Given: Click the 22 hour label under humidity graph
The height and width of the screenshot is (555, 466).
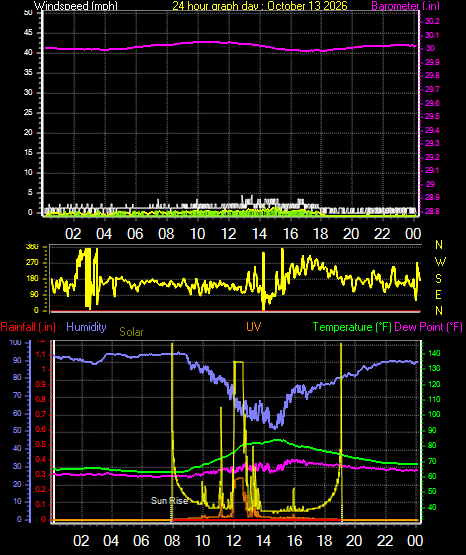Looking at the screenshot, I should tap(385, 541).
